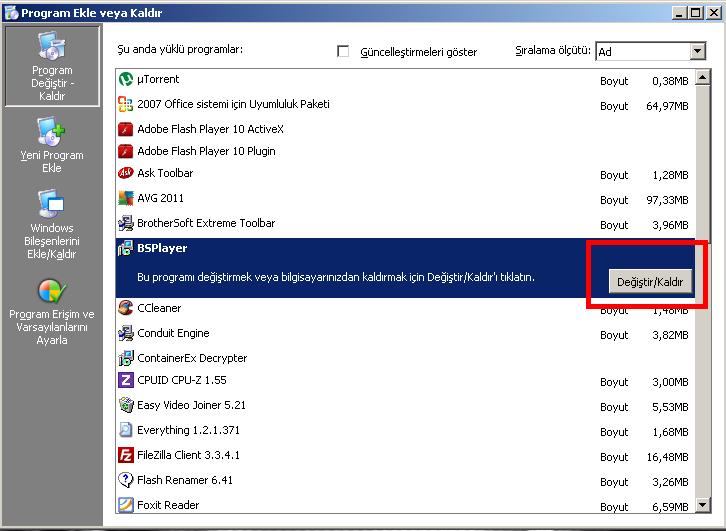The image size is (726, 531).
Task: Open Program Değiştir - Kaldır sidebar section
Action: (52, 66)
